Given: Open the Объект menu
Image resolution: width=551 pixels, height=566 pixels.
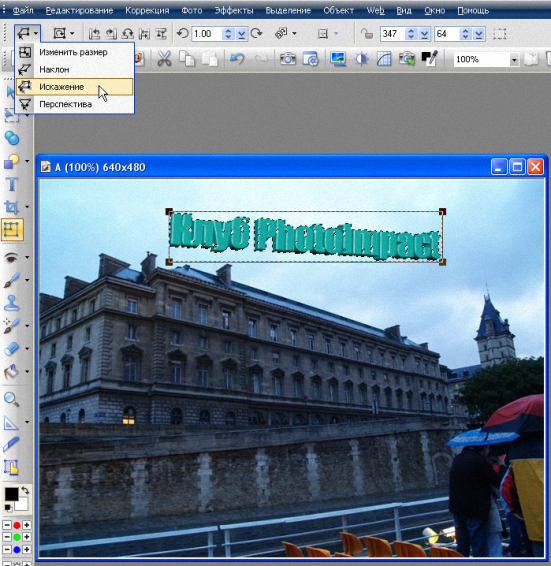Looking at the screenshot, I should tap(338, 10).
